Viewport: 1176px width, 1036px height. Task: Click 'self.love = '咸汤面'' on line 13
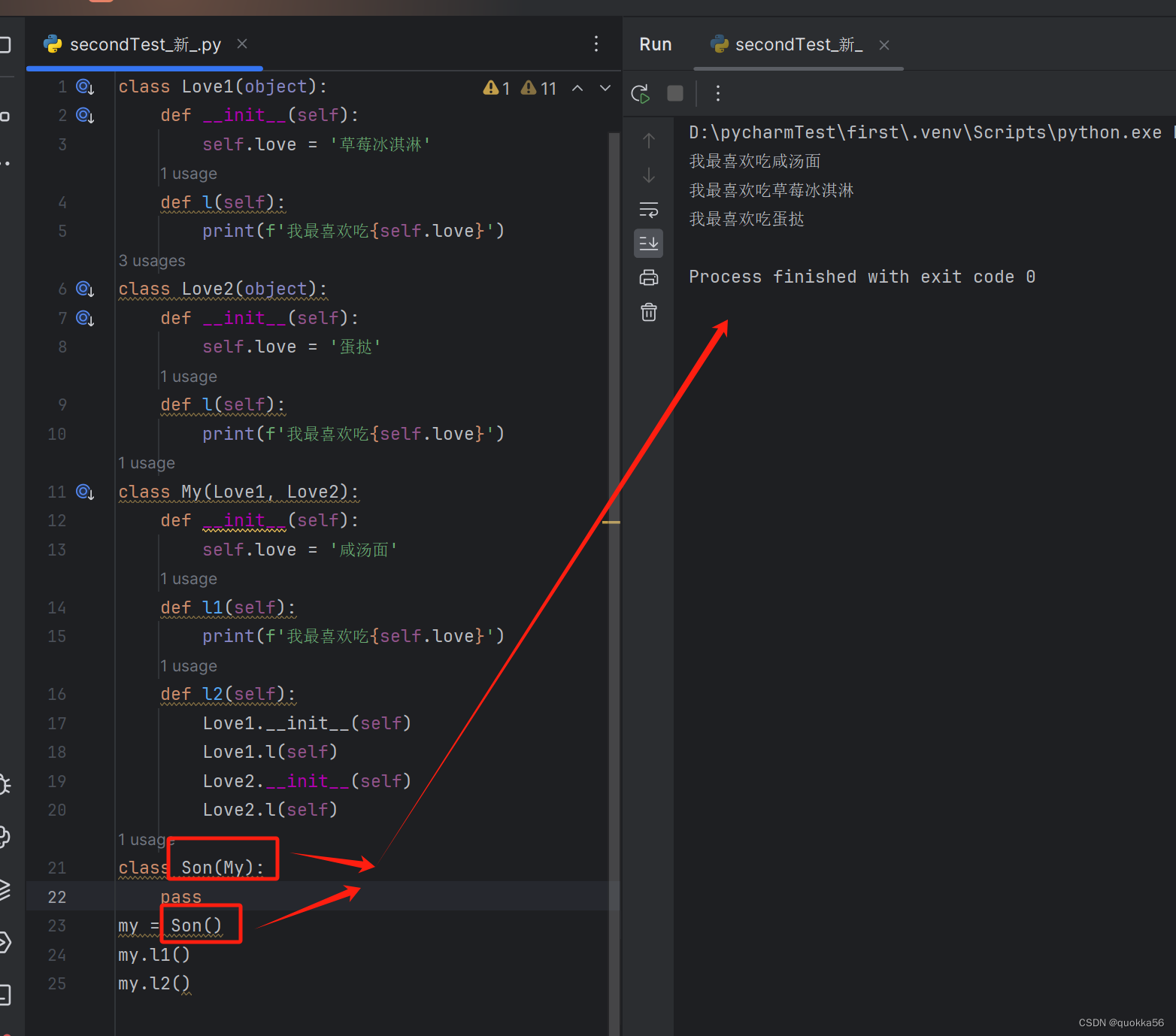point(300,550)
